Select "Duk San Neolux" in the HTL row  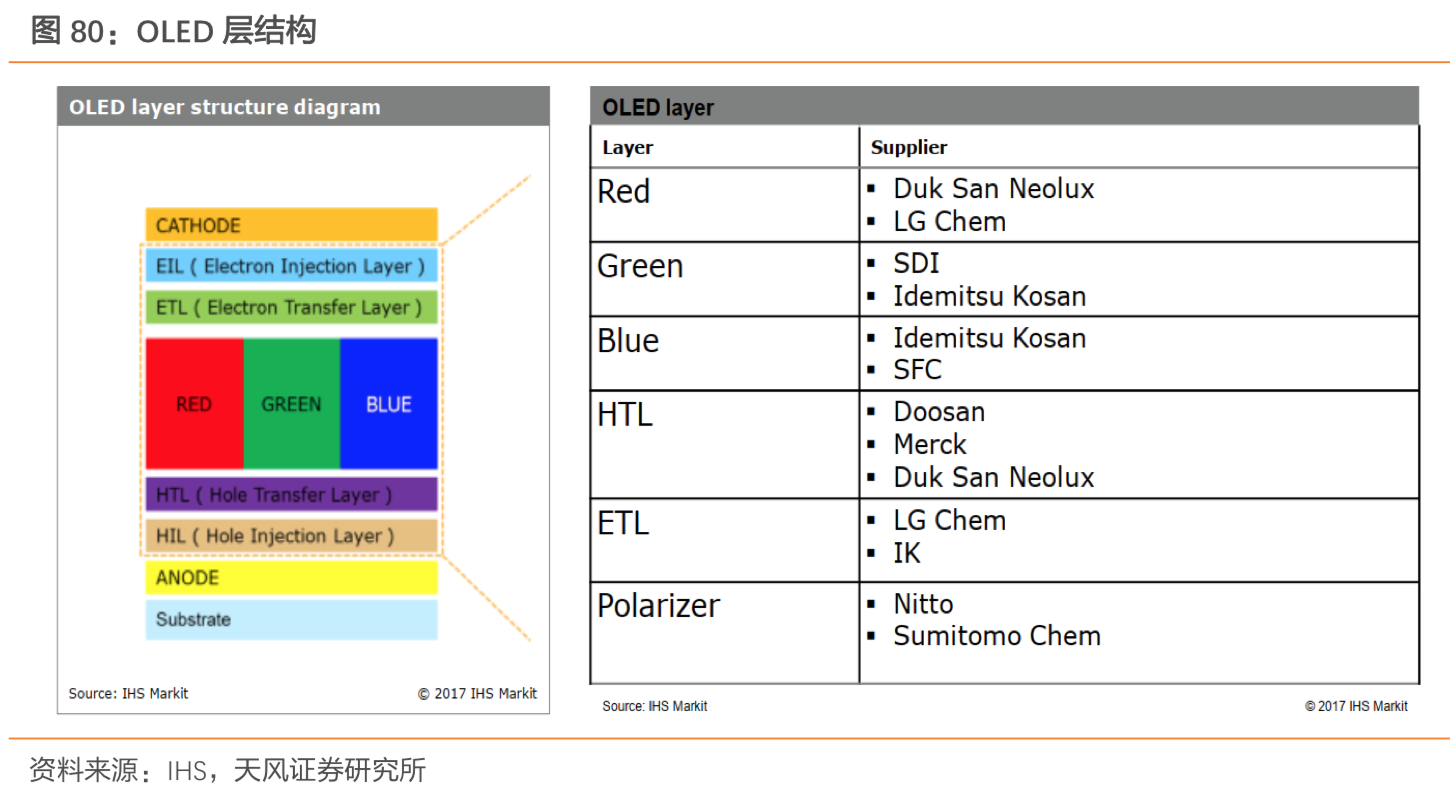994,477
